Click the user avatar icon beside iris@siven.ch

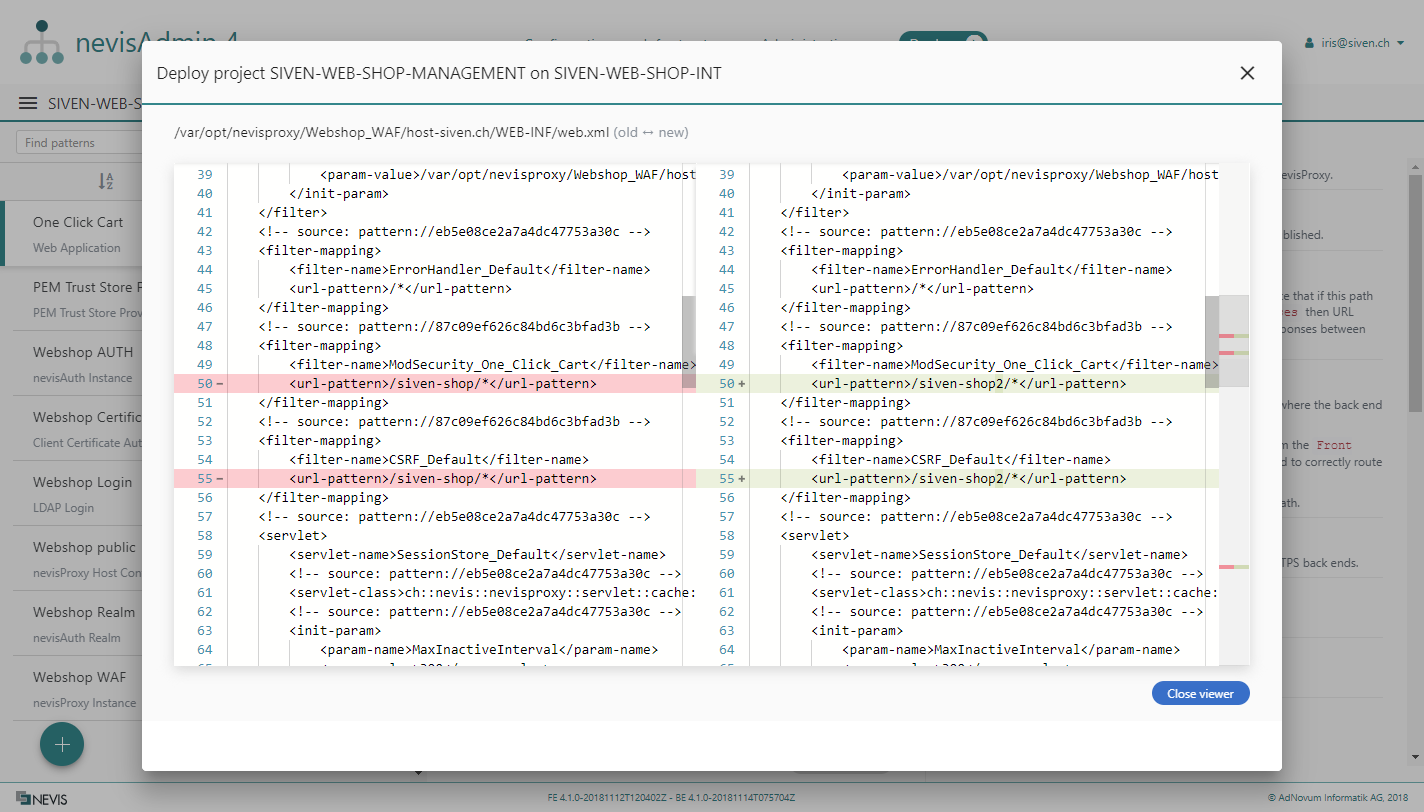pyautogui.click(x=1310, y=43)
